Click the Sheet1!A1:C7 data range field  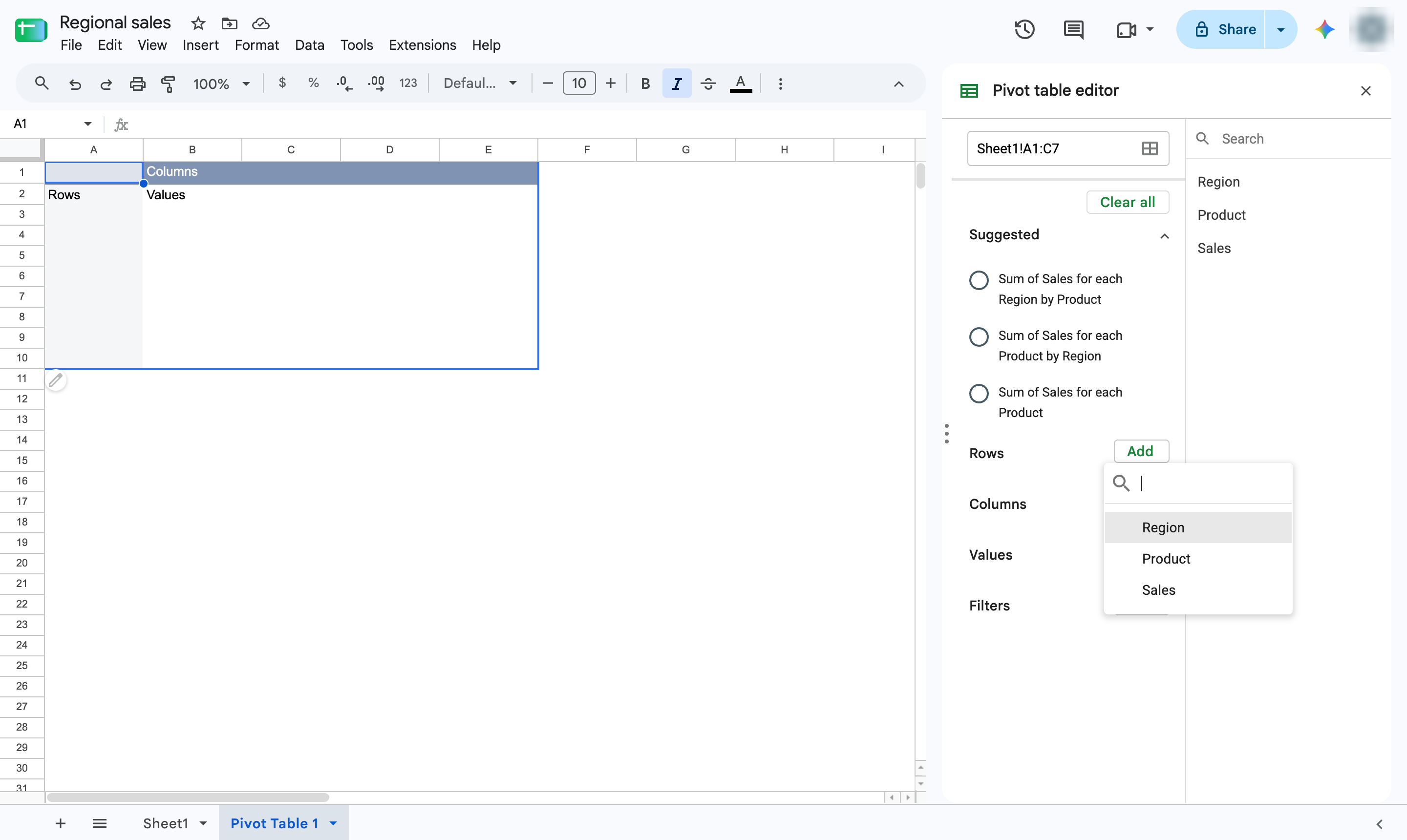point(1068,148)
